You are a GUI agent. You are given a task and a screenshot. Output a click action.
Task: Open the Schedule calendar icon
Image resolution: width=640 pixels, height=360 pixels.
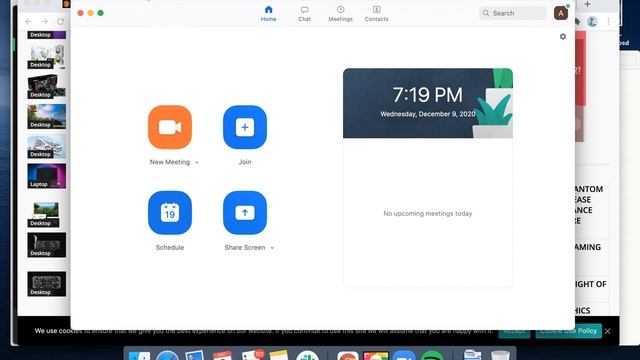pos(170,213)
